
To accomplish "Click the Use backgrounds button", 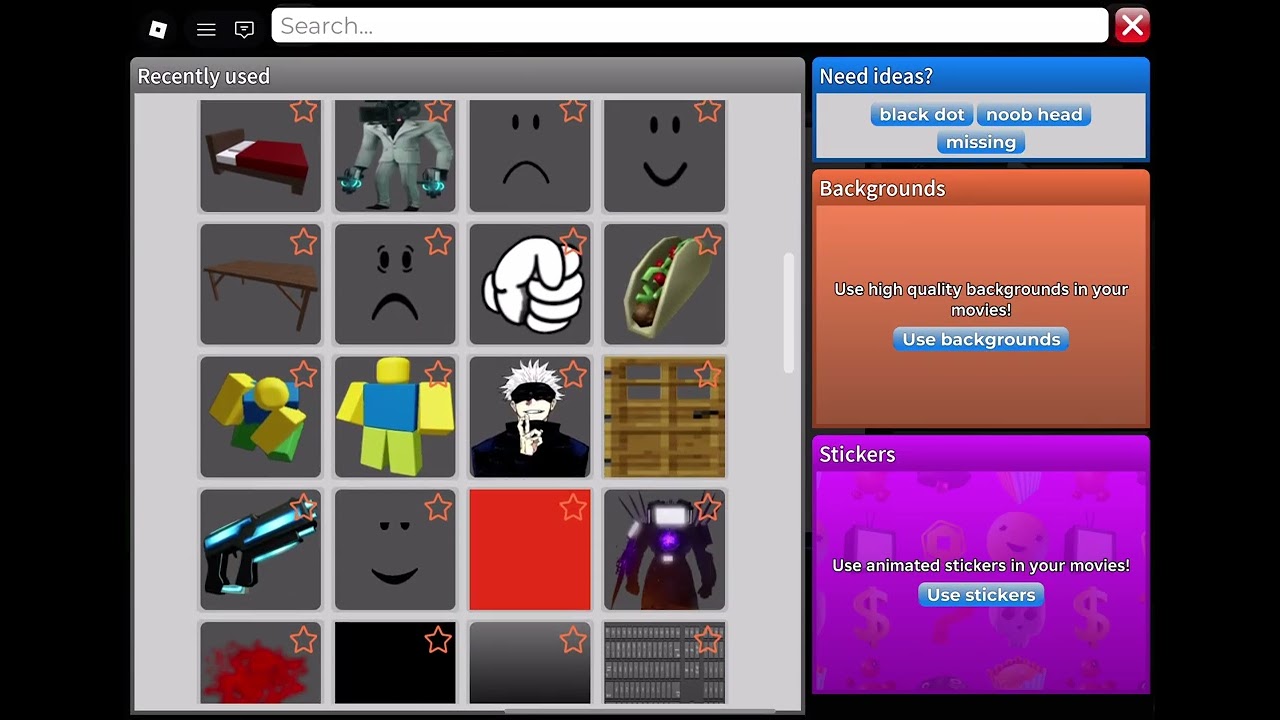I will point(981,339).
